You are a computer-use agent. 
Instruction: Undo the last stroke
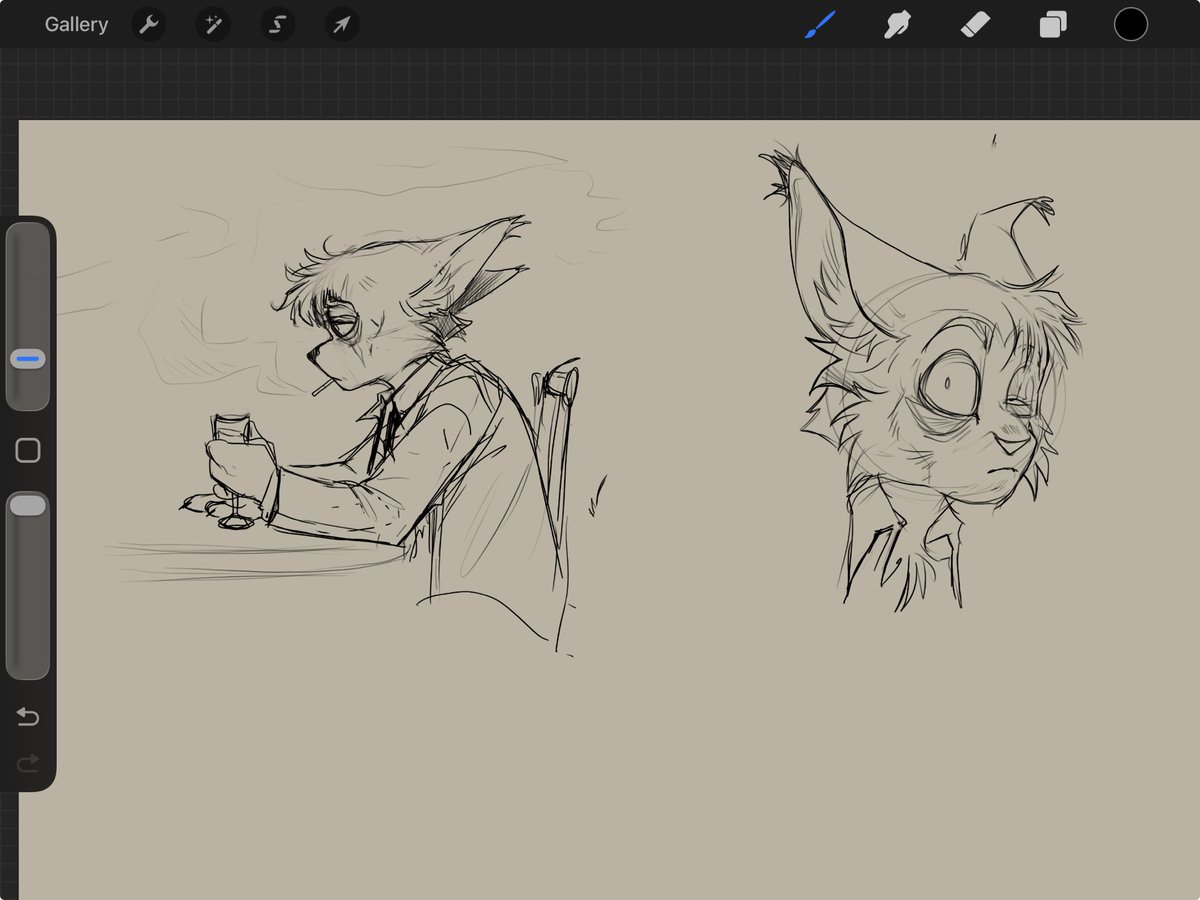pos(28,717)
